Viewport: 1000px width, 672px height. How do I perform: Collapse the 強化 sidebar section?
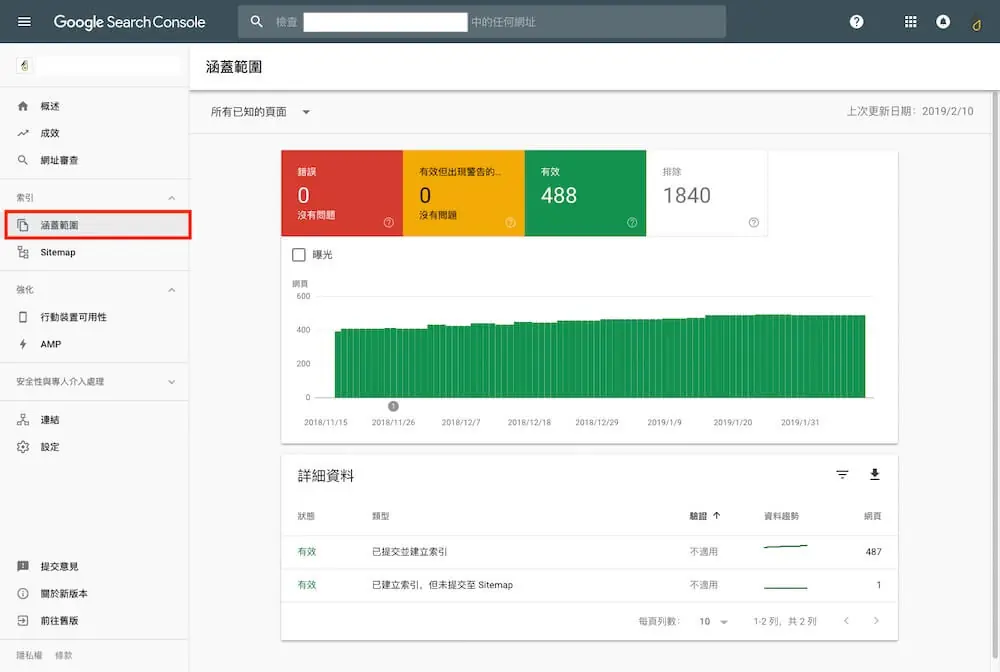(x=172, y=290)
